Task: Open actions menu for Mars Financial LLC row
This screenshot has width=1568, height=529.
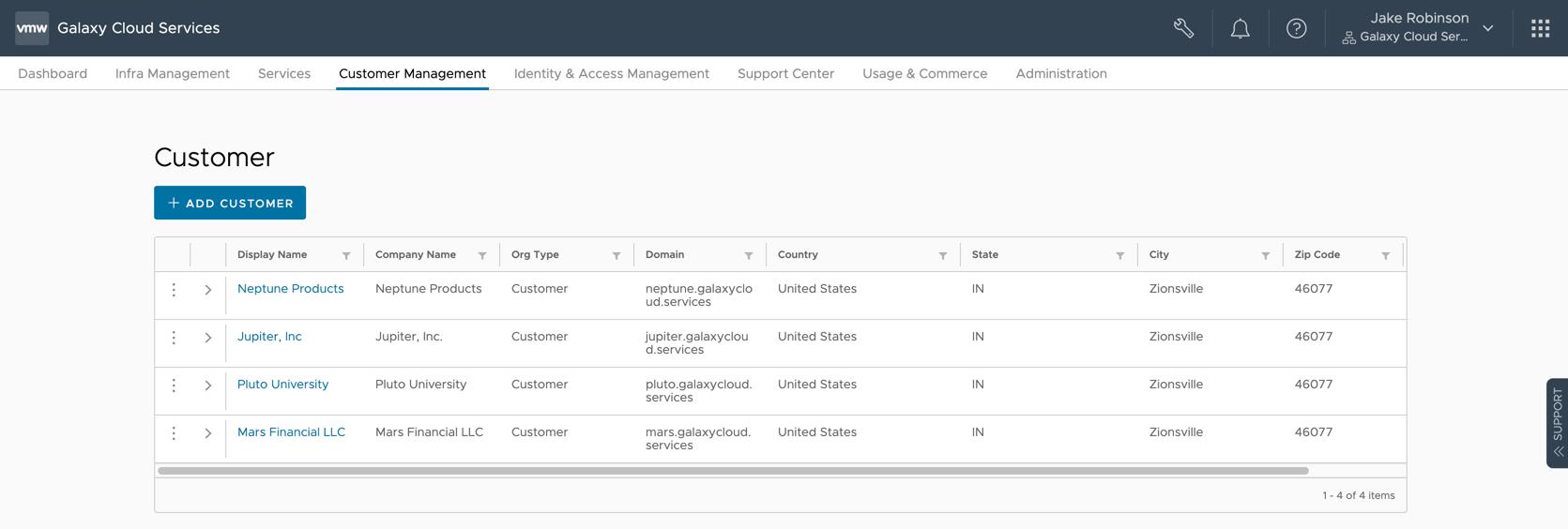Action: pyautogui.click(x=174, y=433)
